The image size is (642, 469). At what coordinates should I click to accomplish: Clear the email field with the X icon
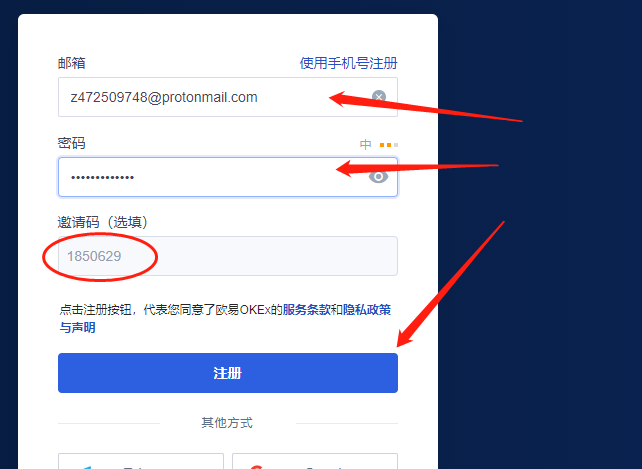pos(379,97)
